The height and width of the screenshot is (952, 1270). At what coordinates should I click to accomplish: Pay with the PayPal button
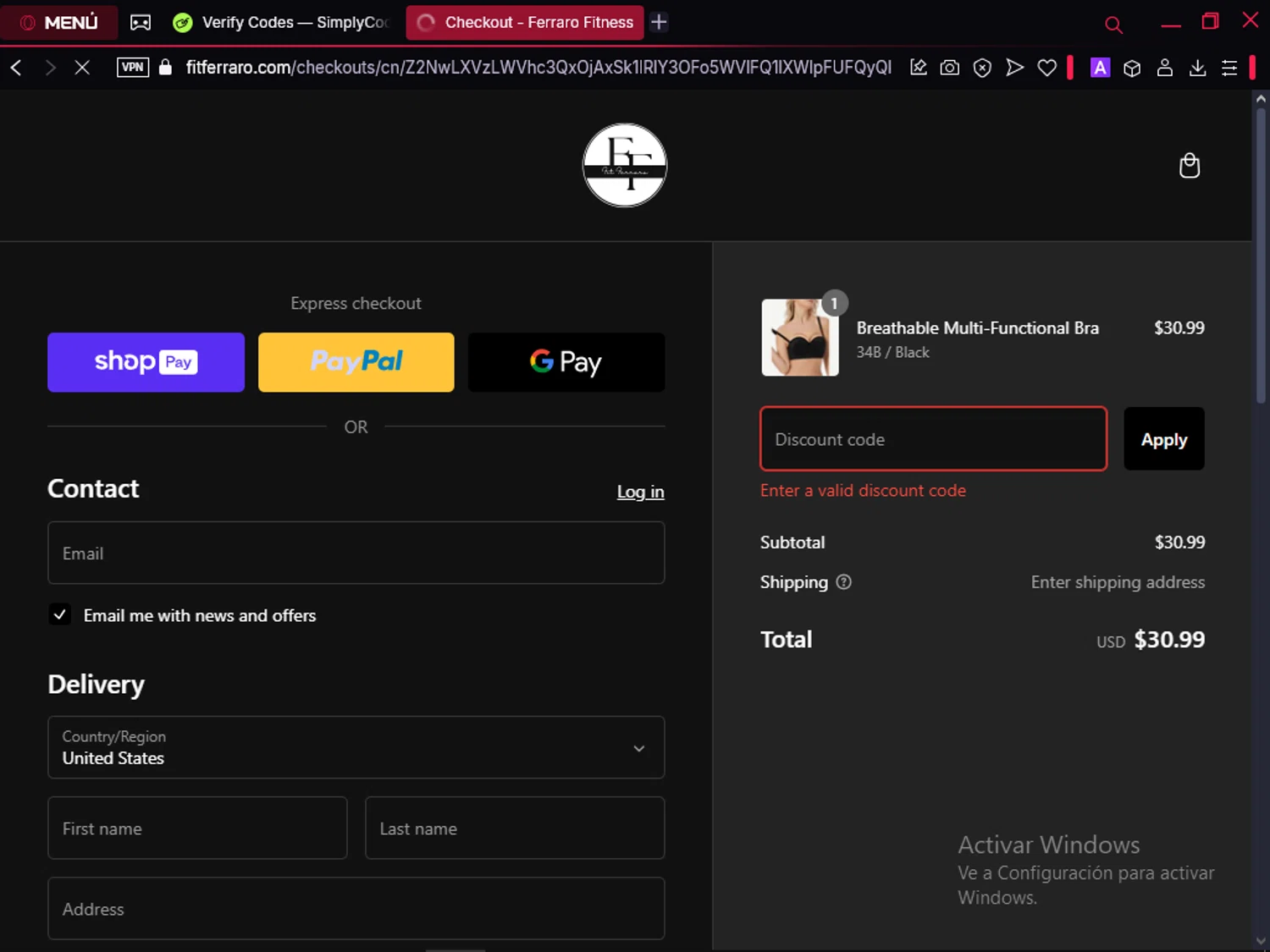pos(356,362)
